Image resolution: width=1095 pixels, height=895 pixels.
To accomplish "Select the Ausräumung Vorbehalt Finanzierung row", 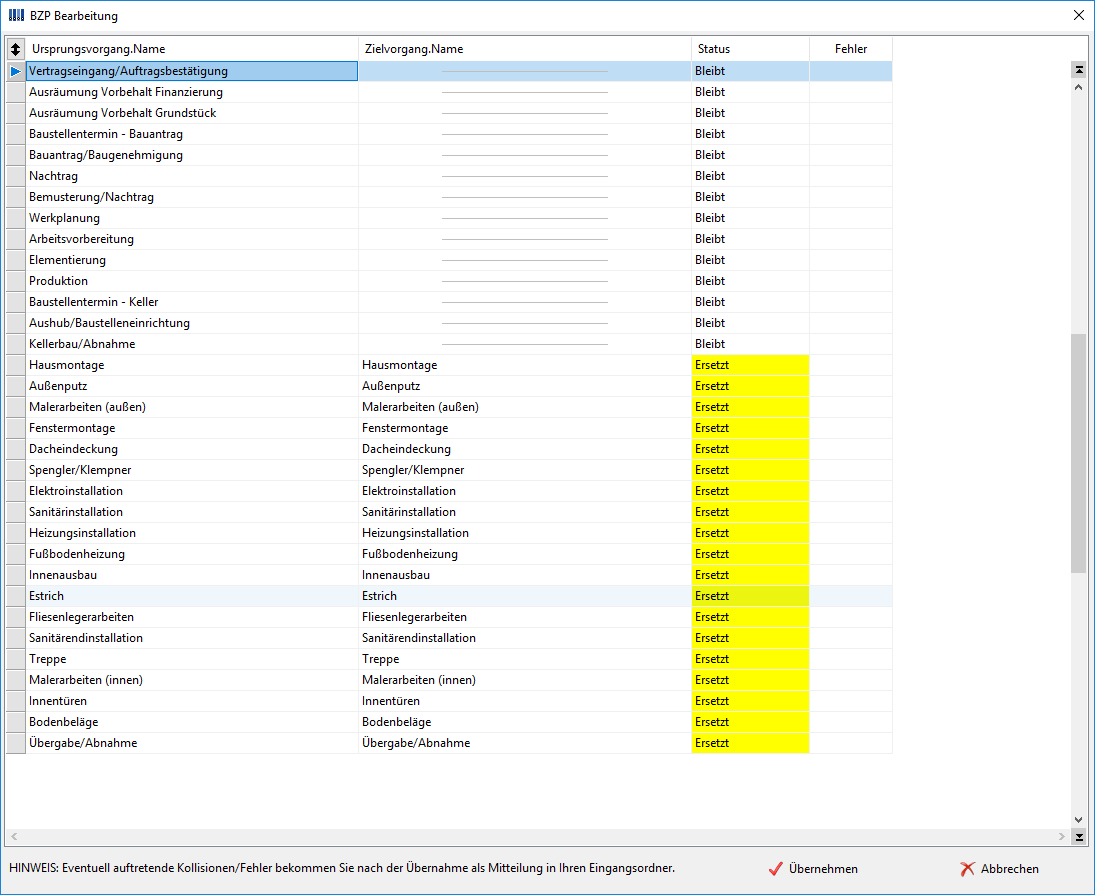I will 449,92.
